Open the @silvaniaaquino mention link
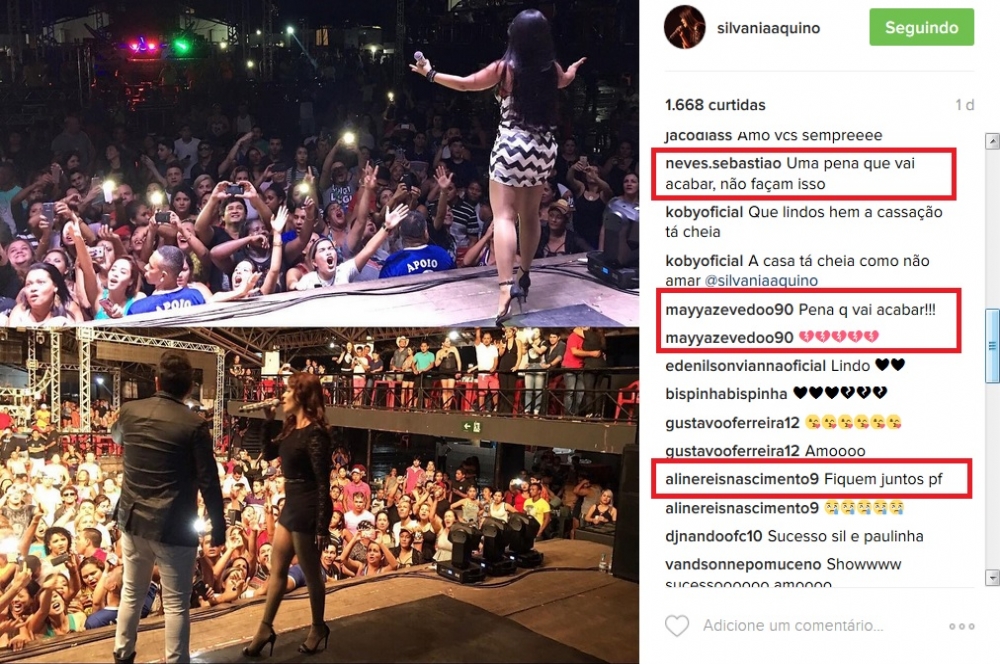This screenshot has height=664, width=1000. pos(761,281)
